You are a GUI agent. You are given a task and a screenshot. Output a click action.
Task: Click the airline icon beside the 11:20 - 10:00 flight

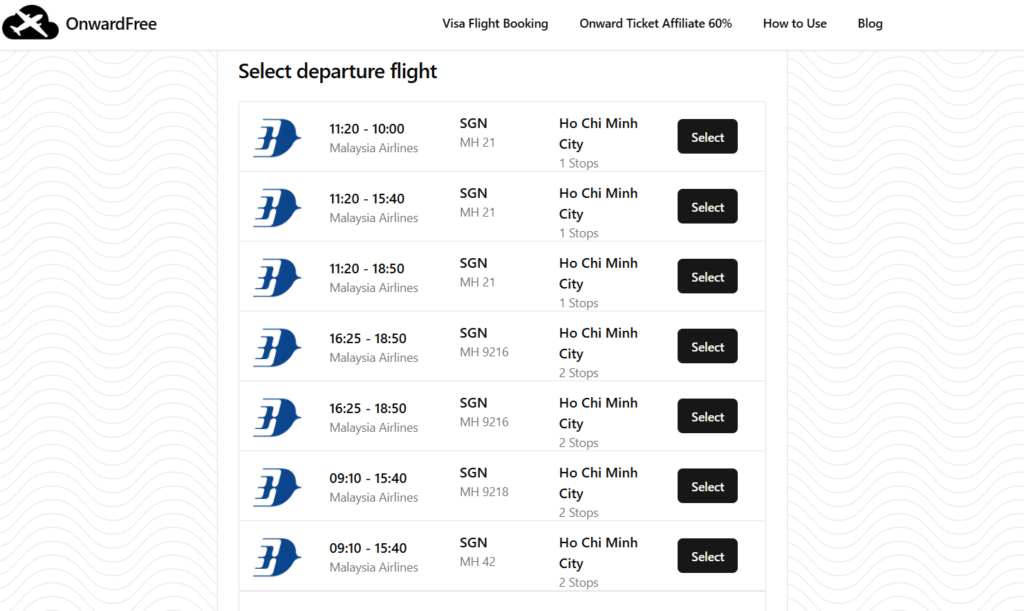pyautogui.click(x=276, y=137)
